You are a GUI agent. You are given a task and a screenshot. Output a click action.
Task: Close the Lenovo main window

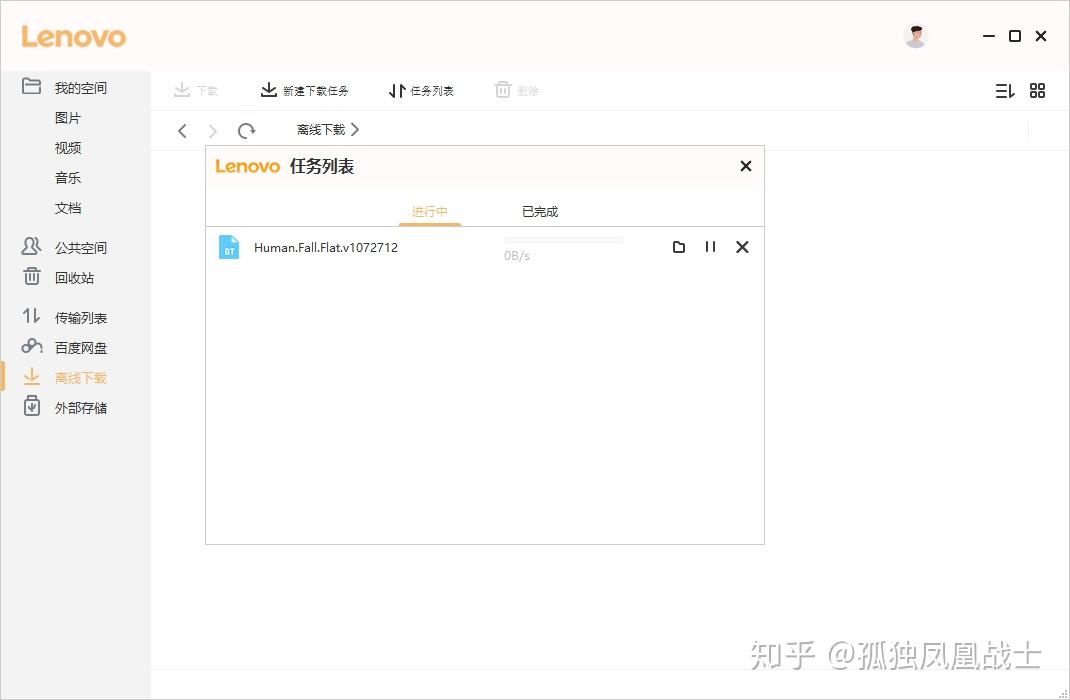tap(1041, 36)
